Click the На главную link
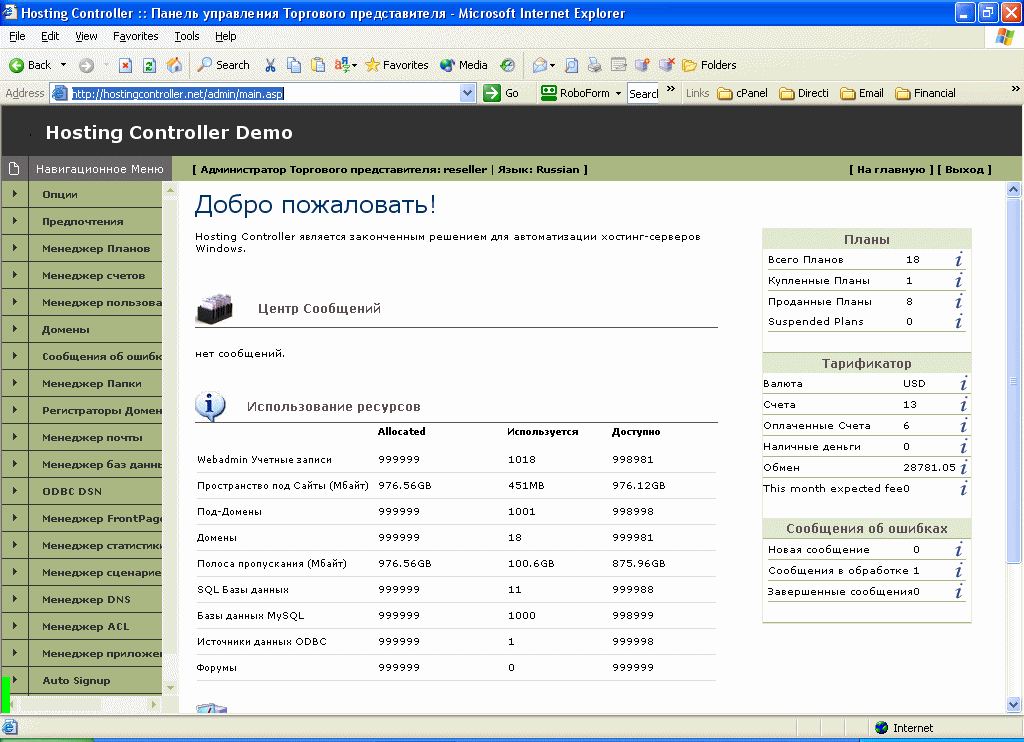 pyautogui.click(x=891, y=169)
